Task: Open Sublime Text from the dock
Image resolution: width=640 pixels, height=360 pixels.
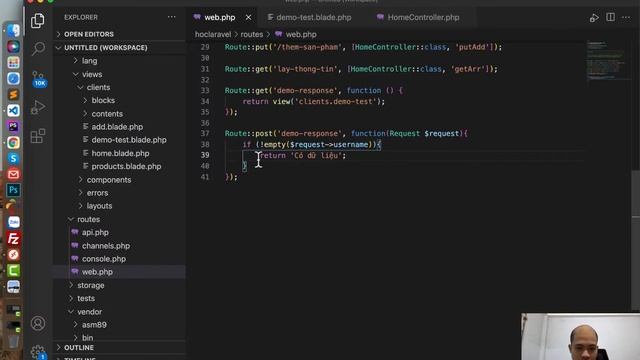Action: click(13, 94)
